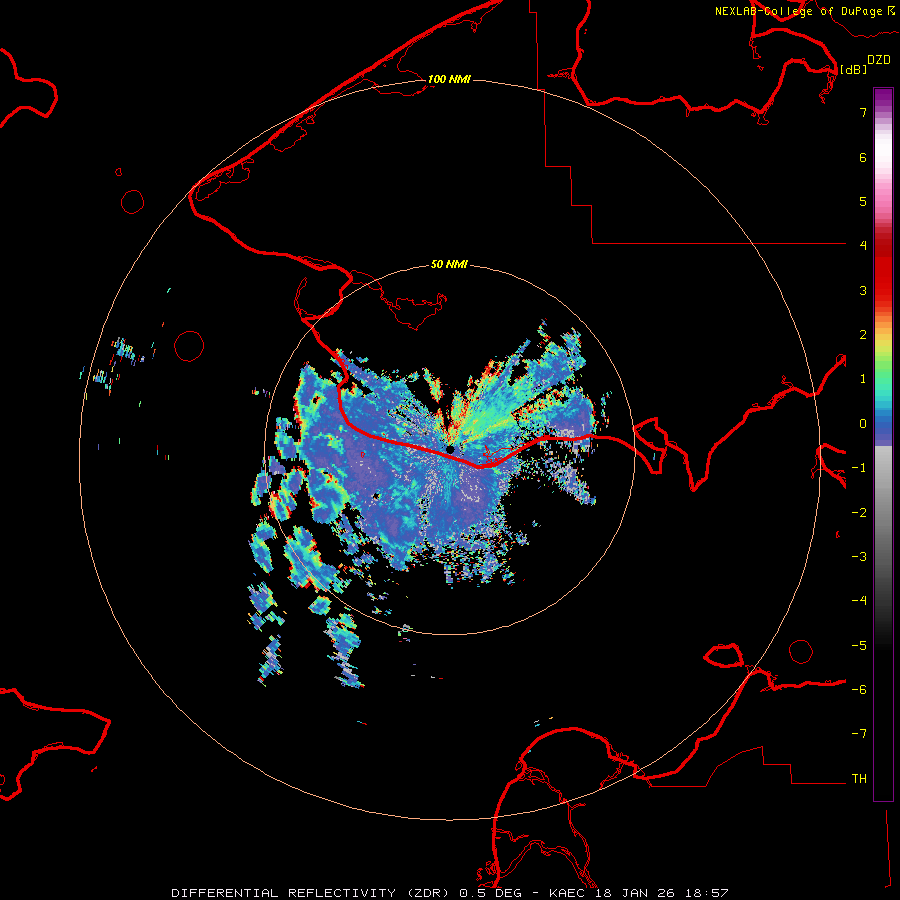Click the 2 value on color scale
The width and height of the screenshot is (900, 900).
click(863, 335)
